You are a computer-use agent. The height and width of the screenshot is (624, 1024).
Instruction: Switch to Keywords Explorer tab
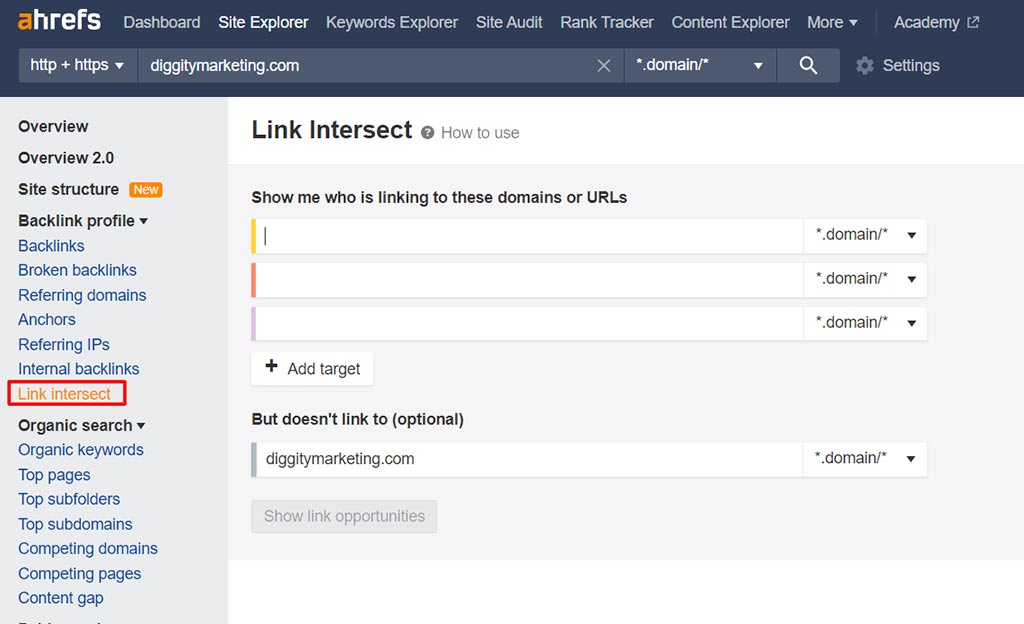(x=392, y=22)
